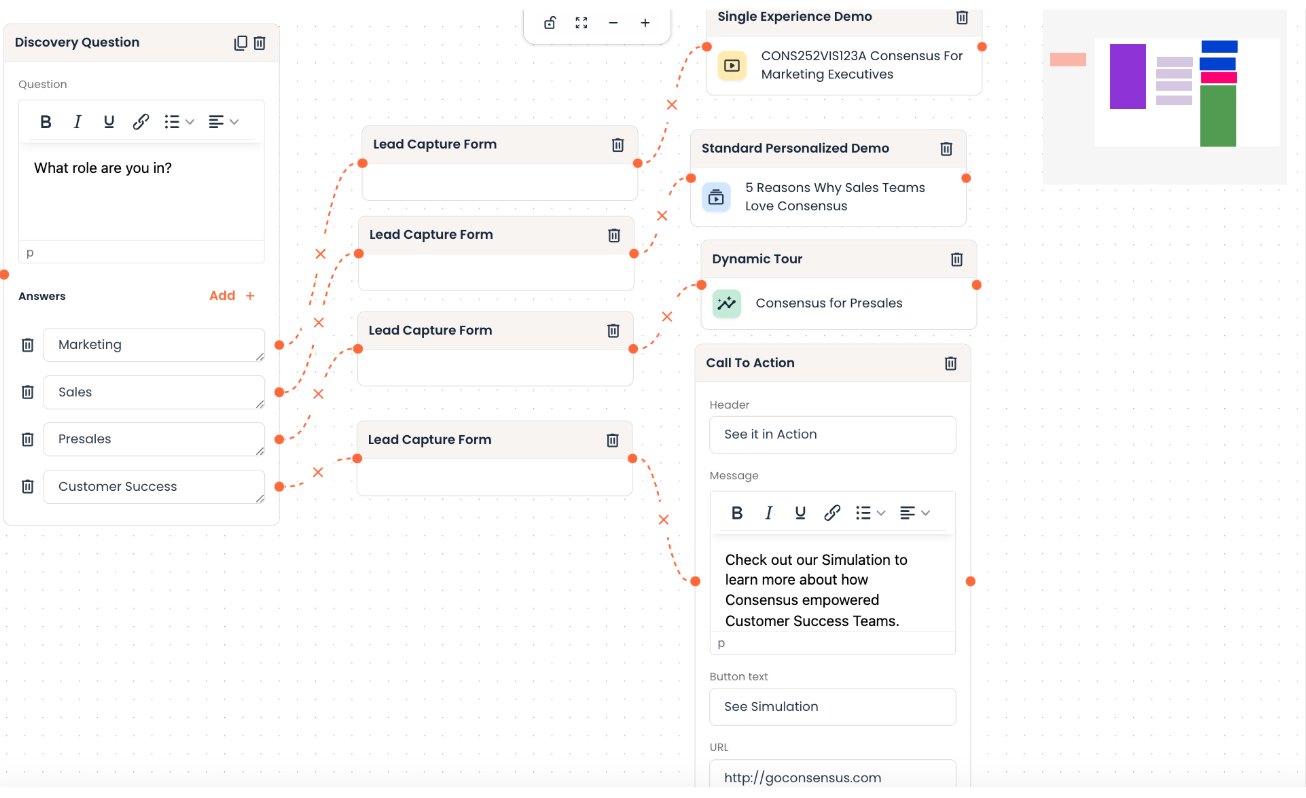This screenshot has width=1306, height=798.
Task: Select 'Consensus for Presales' text
Action: pyautogui.click(x=829, y=303)
